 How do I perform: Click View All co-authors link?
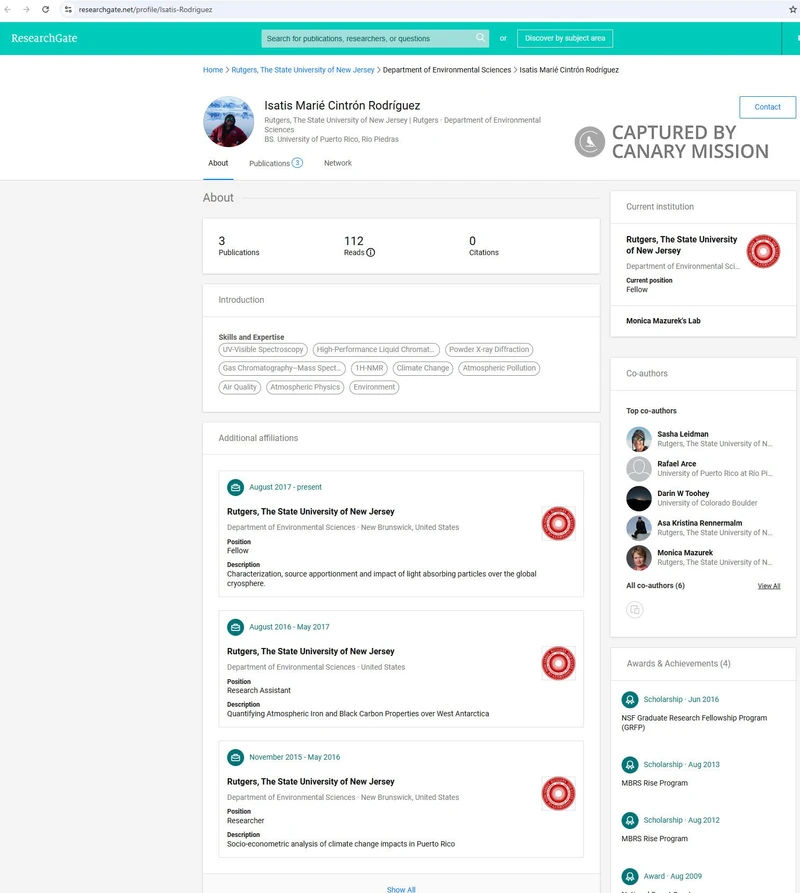tap(769, 586)
